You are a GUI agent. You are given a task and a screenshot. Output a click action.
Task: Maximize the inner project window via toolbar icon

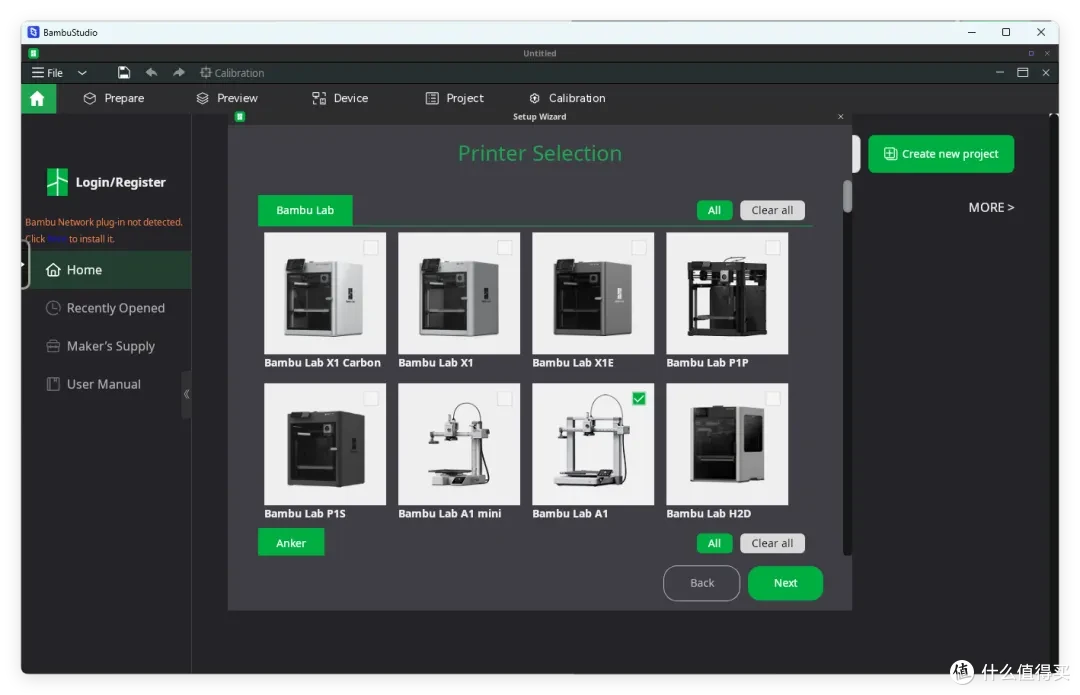(1023, 72)
